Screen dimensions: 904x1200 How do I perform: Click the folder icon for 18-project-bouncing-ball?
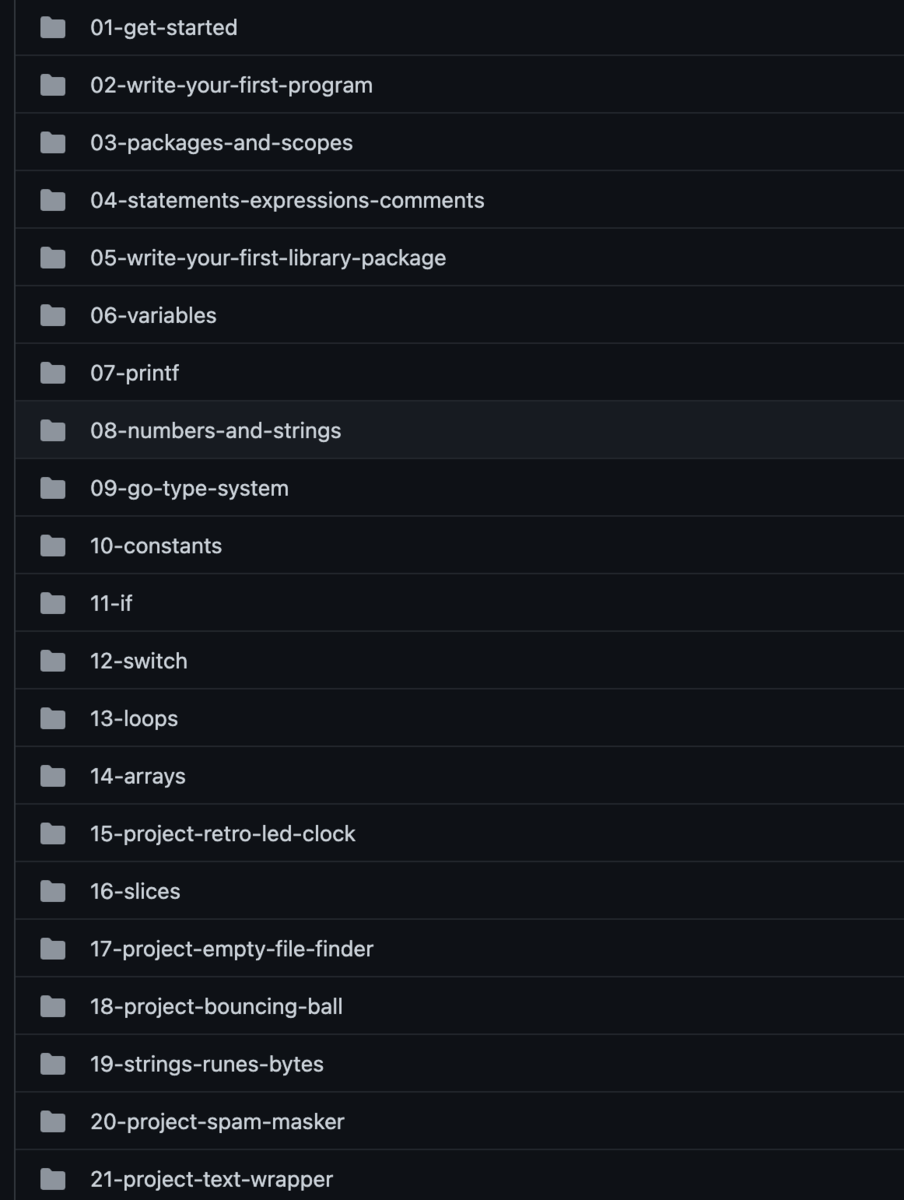(52, 1007)
